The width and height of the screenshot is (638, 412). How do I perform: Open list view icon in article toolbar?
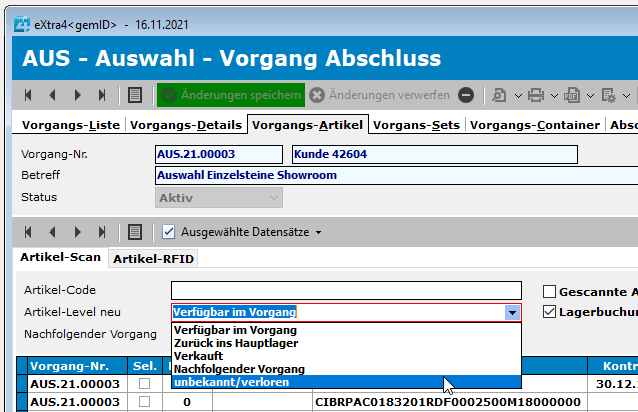click(x=135, y=232)
